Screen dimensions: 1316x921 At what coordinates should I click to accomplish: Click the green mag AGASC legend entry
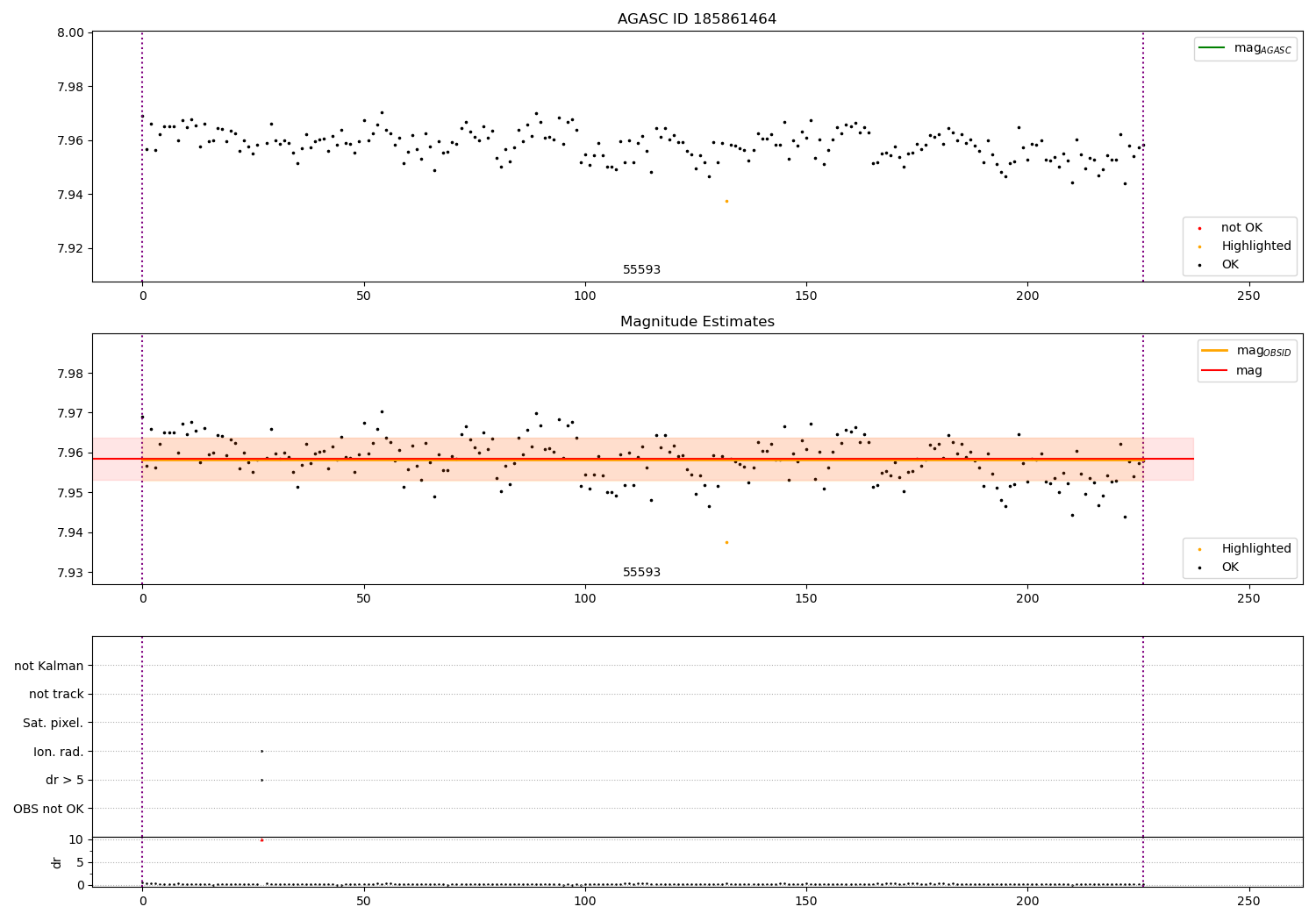click(x=1245, y=48)
